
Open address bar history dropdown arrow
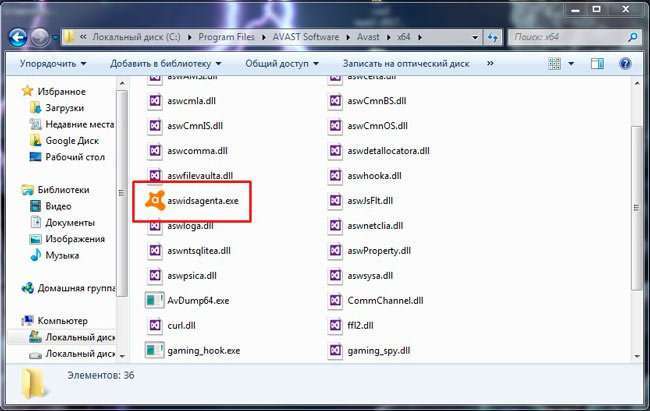point(475,38)
